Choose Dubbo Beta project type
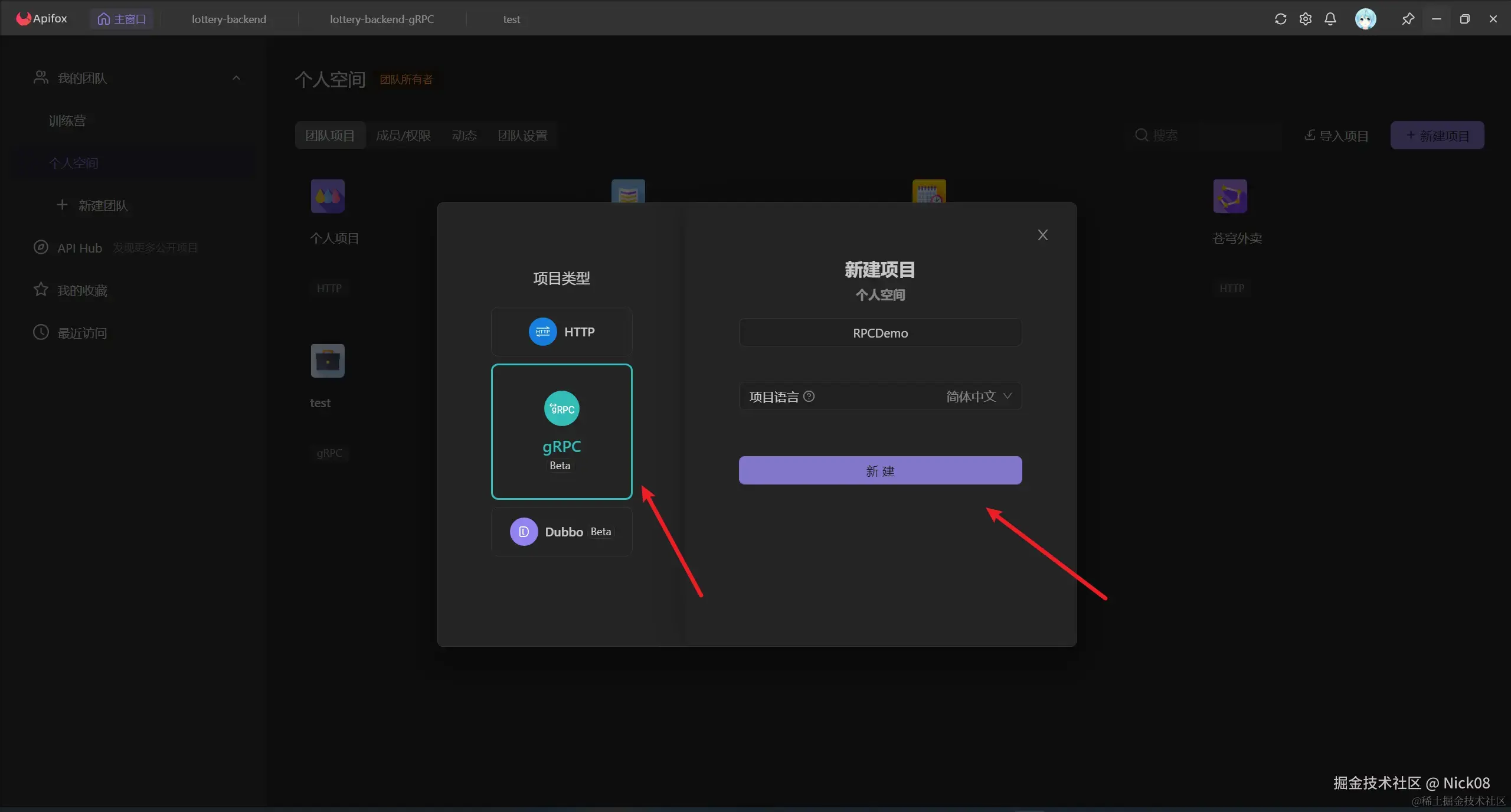Image resolution: width=1511 pixels, height=812 pixels. (561, 532)
